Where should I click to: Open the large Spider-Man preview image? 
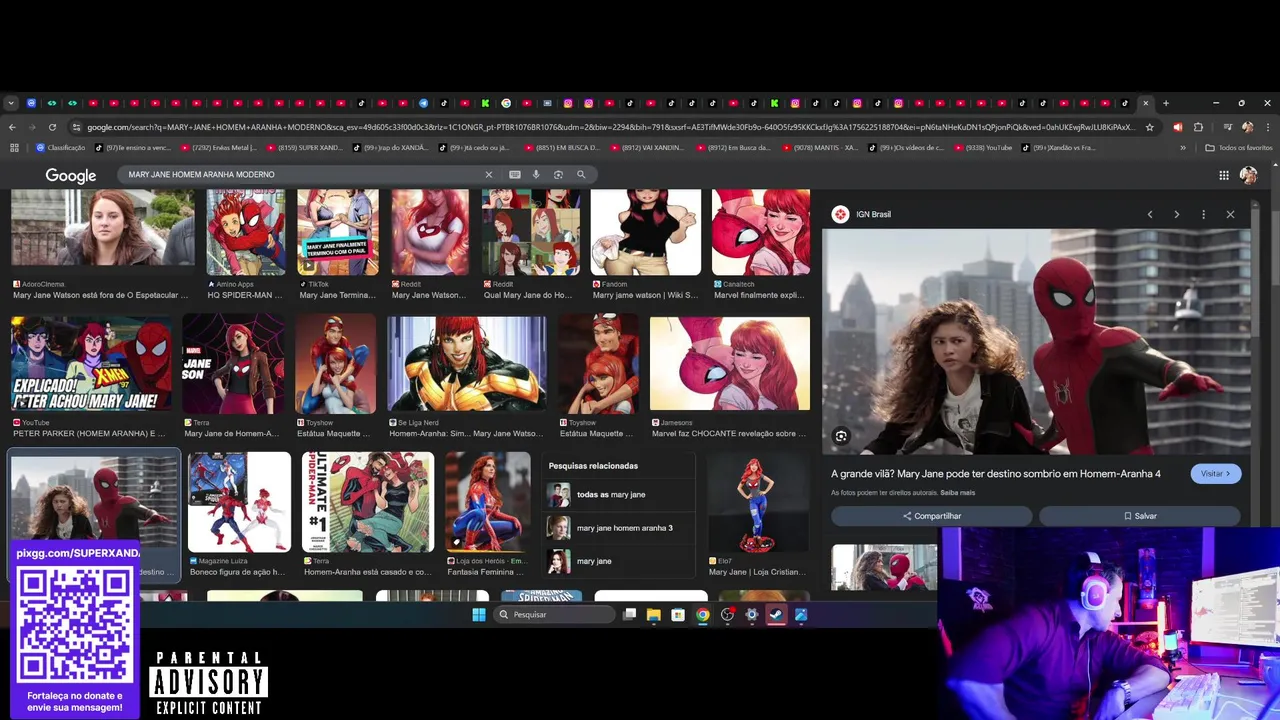[x=1036, y=342]
